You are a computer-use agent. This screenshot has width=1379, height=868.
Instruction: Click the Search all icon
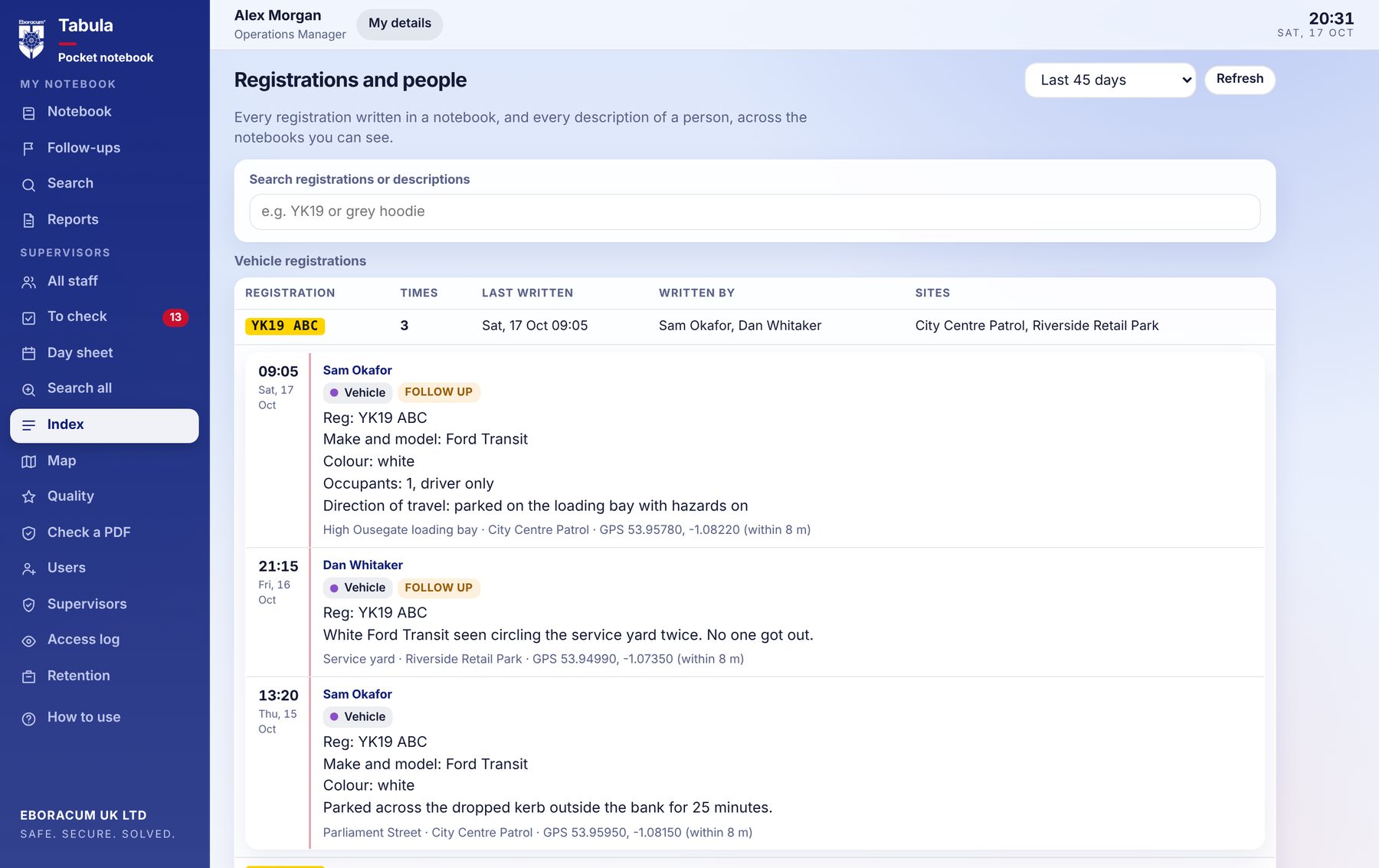click(29, 389)
